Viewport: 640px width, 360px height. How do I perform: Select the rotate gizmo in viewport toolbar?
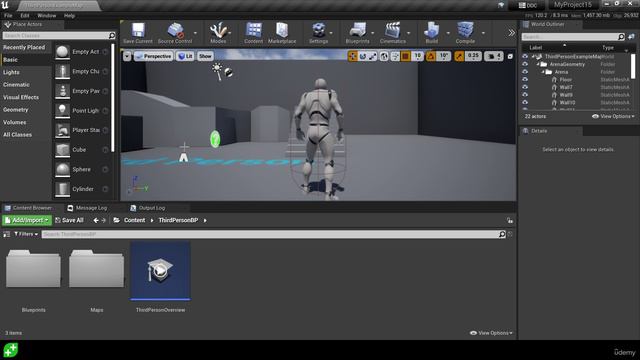click(362, 56)
